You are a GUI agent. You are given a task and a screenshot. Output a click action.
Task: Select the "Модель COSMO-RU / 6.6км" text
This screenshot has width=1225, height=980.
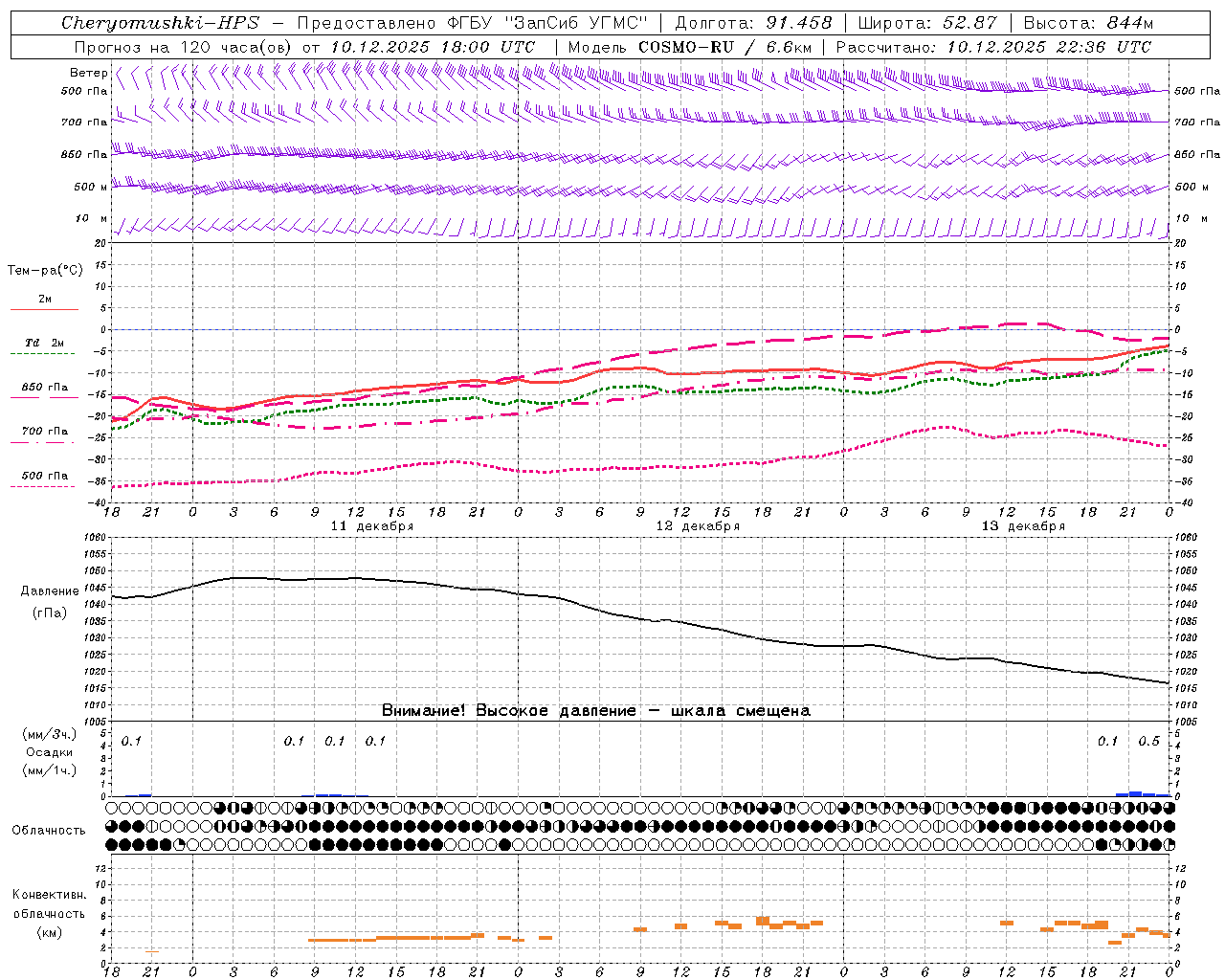tap(690, 47)
